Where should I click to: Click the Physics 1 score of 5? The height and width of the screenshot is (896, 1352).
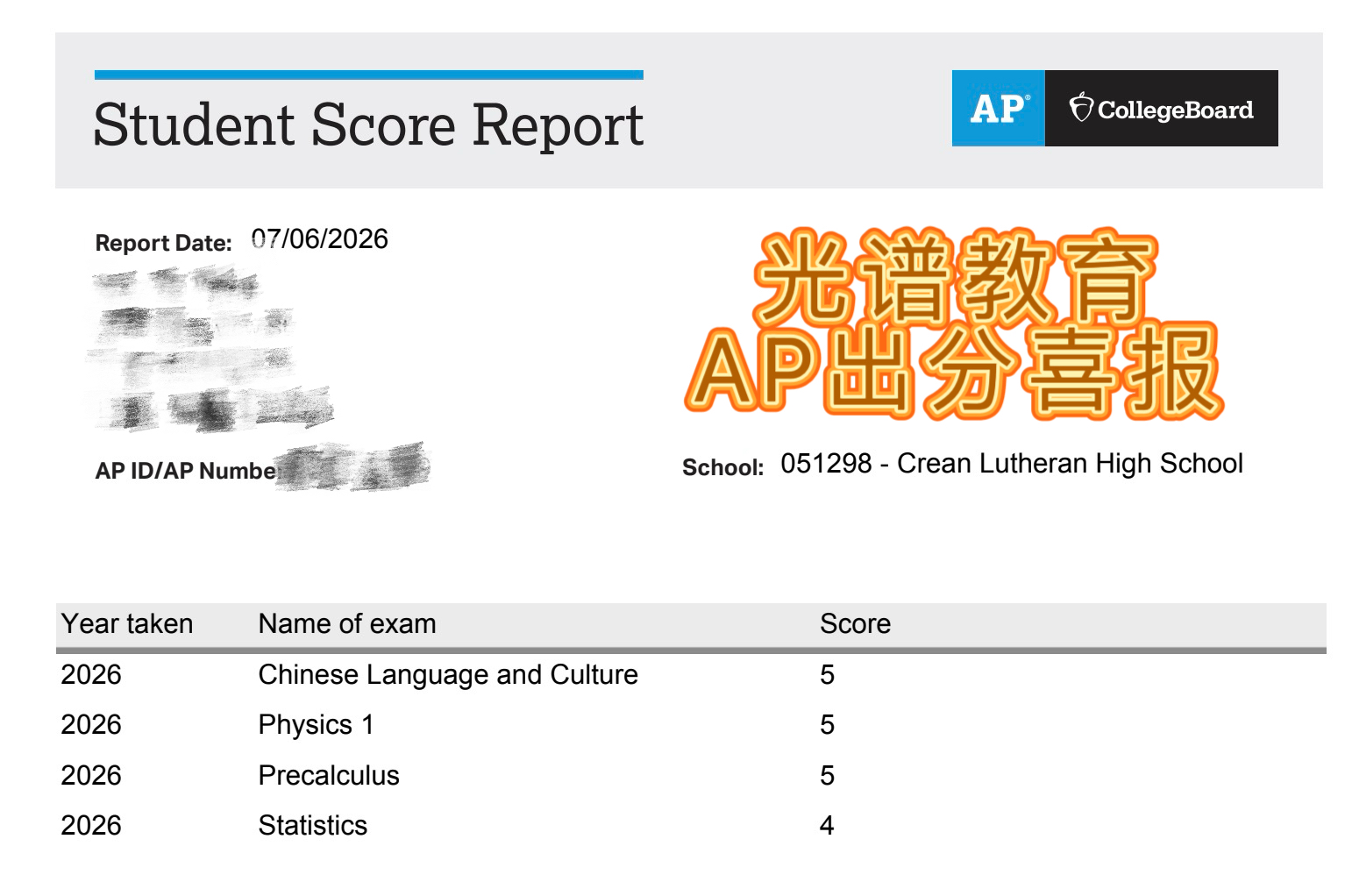tap(827, 724)
